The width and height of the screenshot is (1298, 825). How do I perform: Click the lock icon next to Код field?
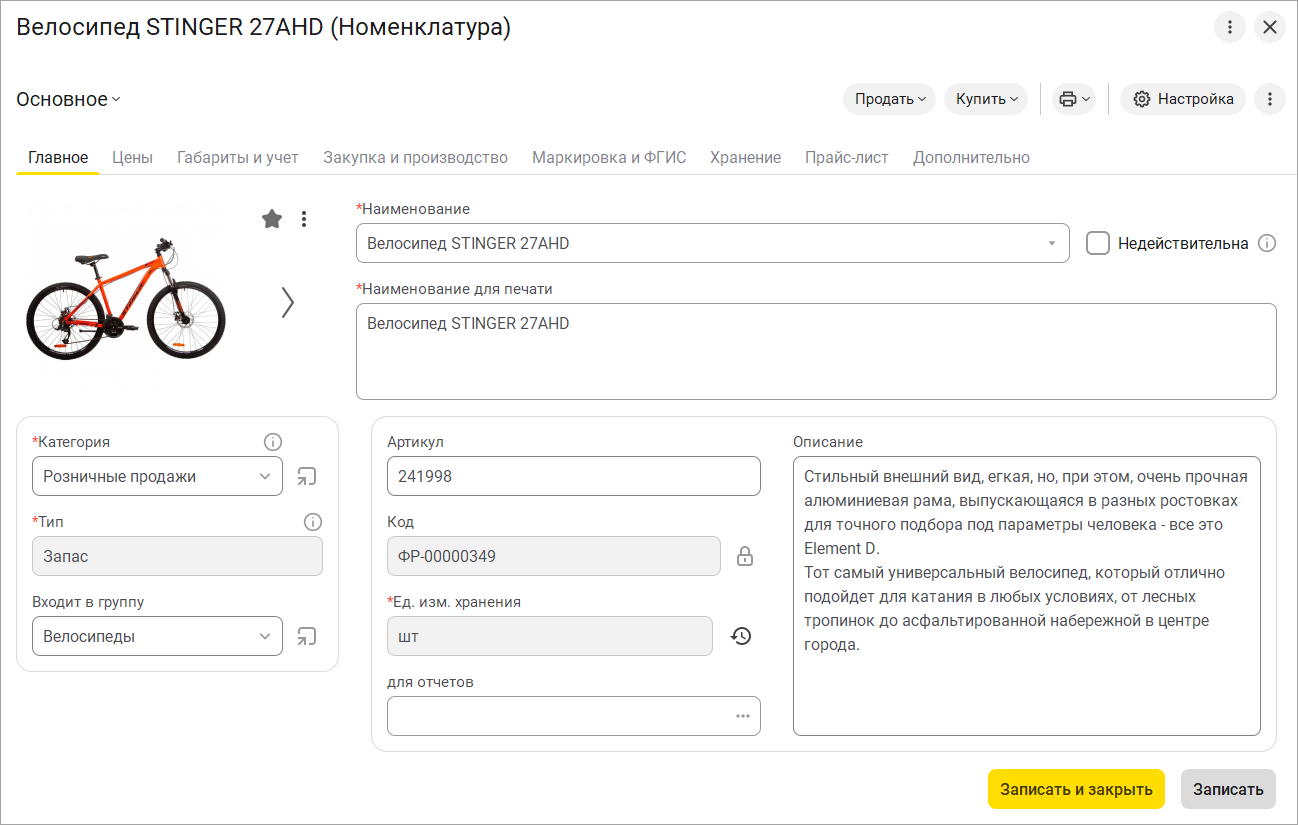pos(744,557)
